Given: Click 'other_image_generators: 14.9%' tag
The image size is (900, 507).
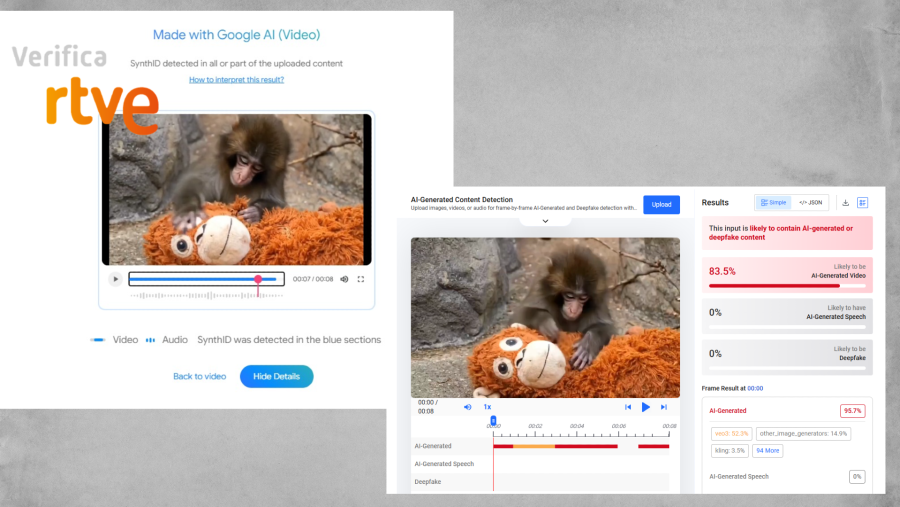Looking at the screenshot, I should pos(803,434).
